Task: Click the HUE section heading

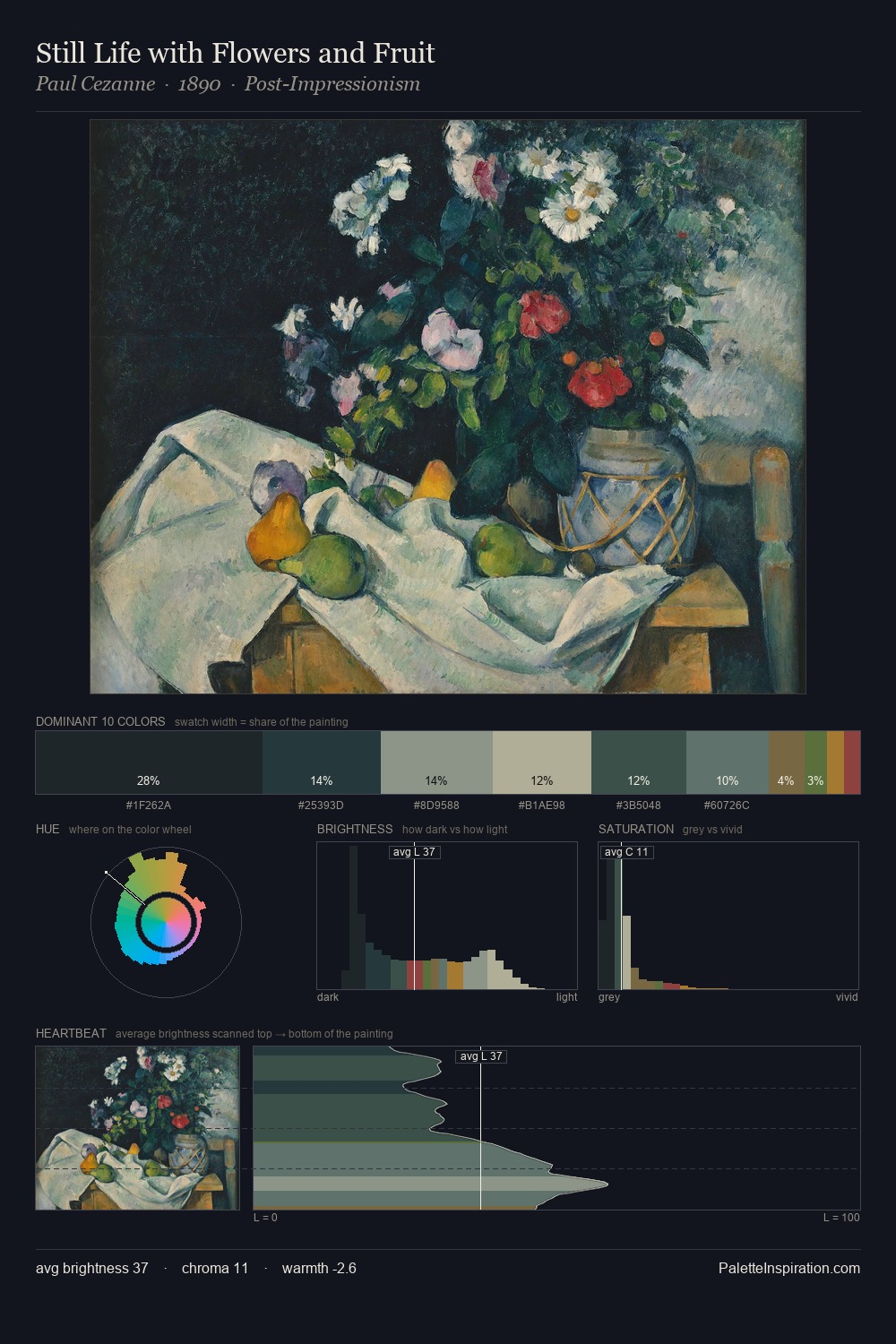Action: pyautogui.click(x=47, y=829)
